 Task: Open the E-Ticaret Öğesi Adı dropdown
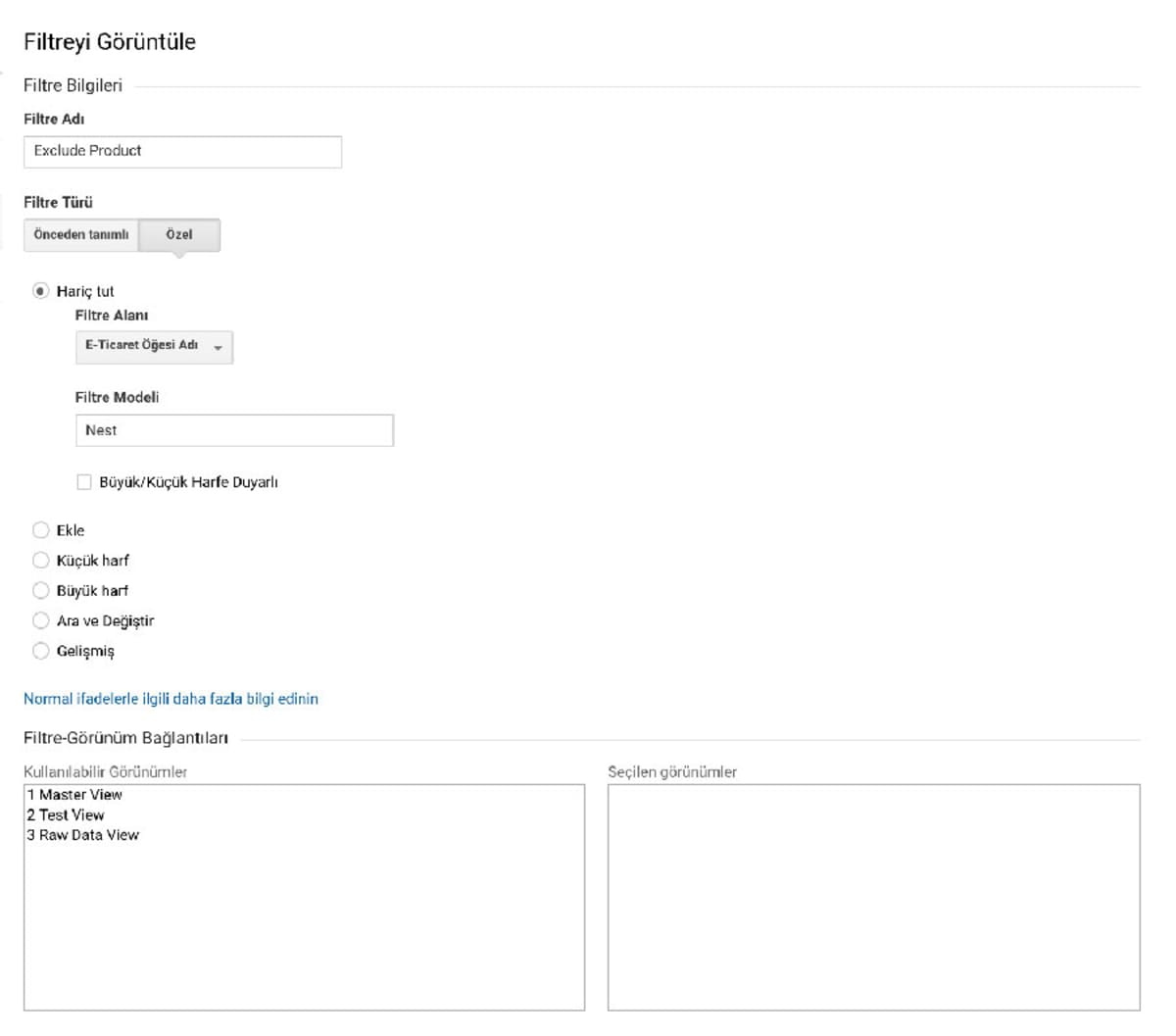click(x=154, y=347)
